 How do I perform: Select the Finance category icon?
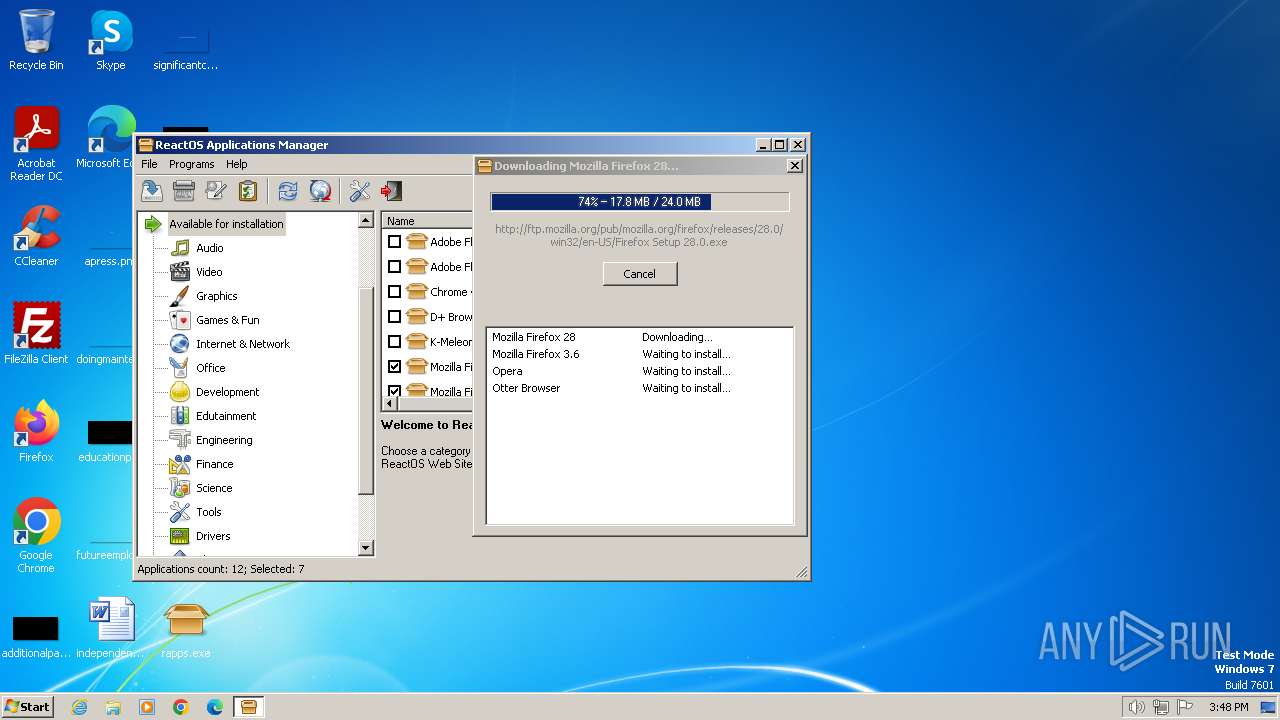pyautogui.click(x=180, y=464)
